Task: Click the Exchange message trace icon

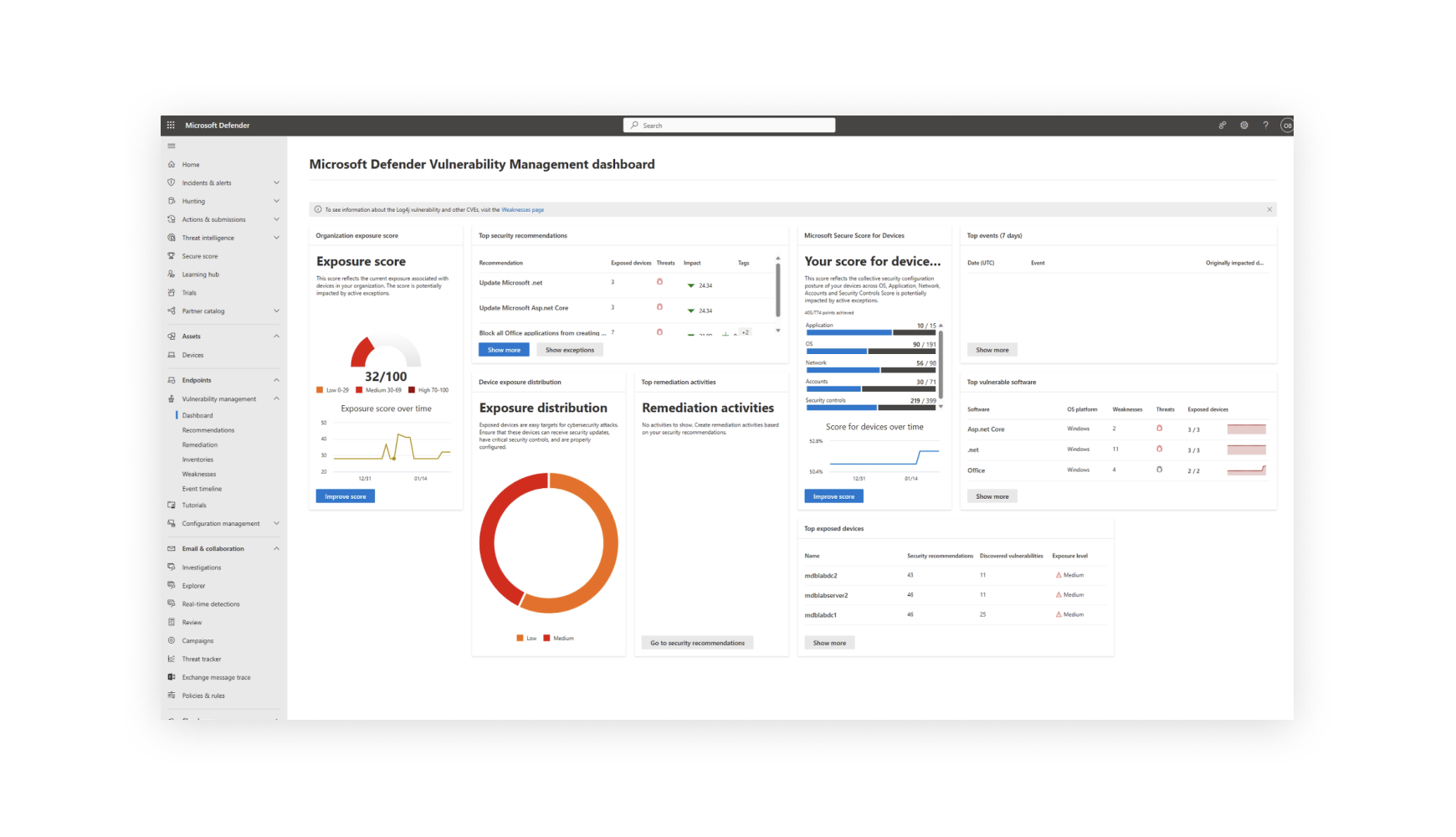Action: pos(172,678)
